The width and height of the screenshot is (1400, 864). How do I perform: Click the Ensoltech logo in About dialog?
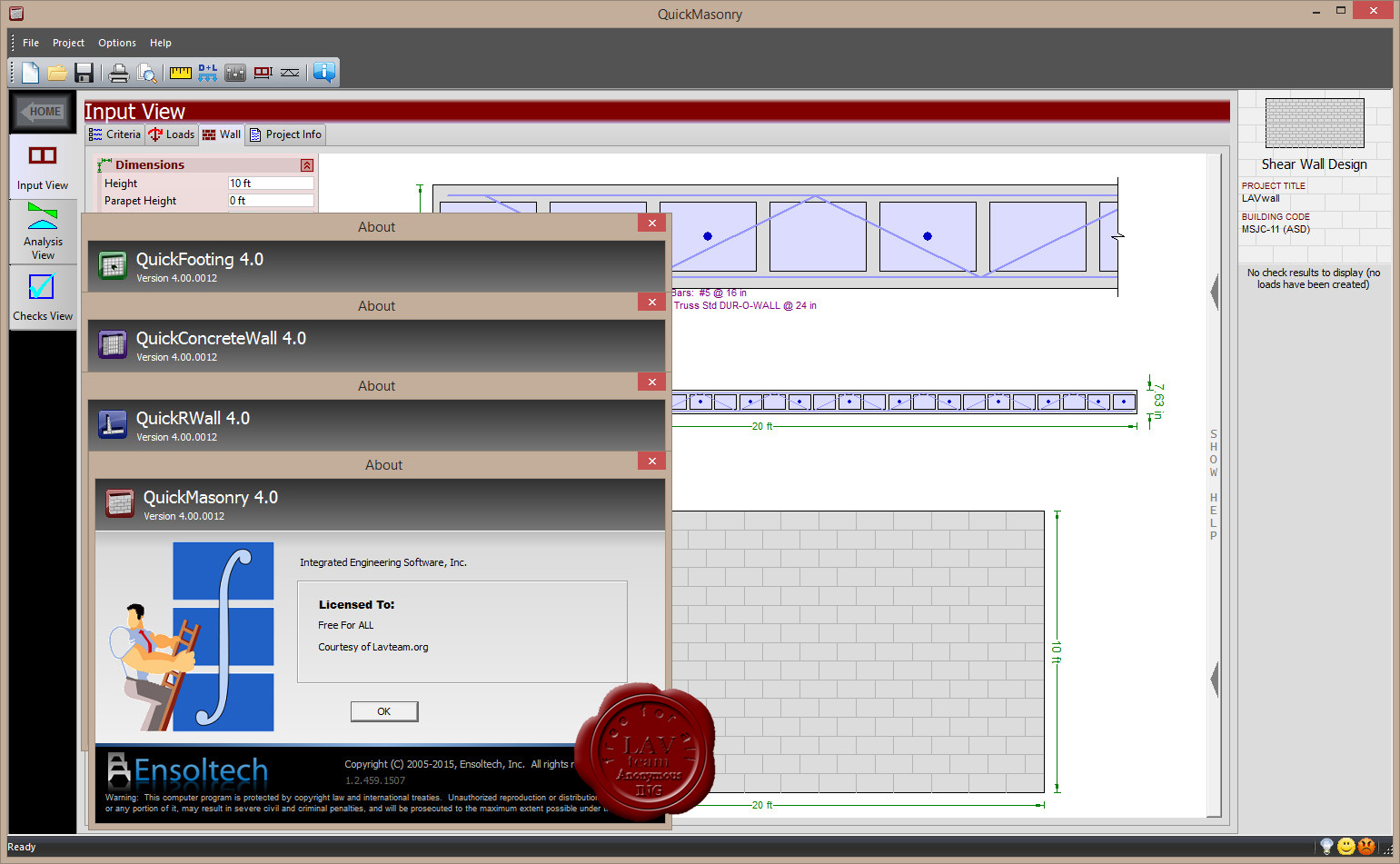point(188,771)
